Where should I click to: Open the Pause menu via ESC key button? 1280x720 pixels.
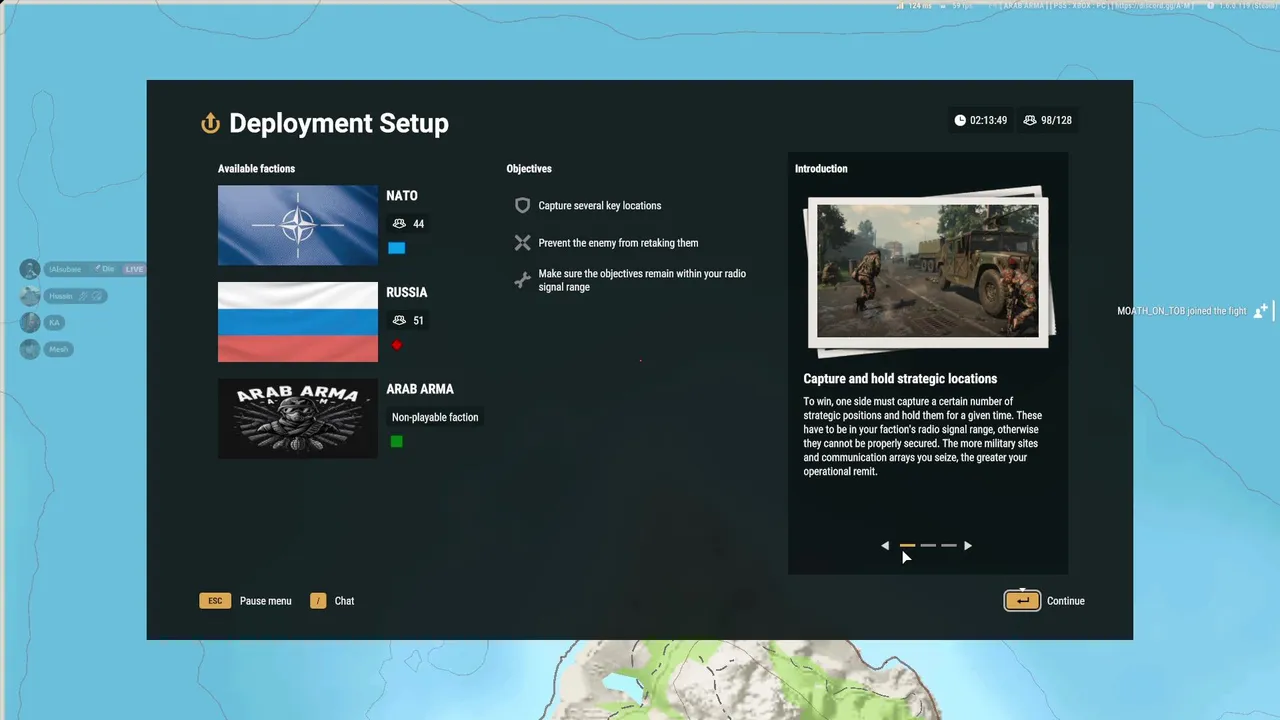(215, 601)
